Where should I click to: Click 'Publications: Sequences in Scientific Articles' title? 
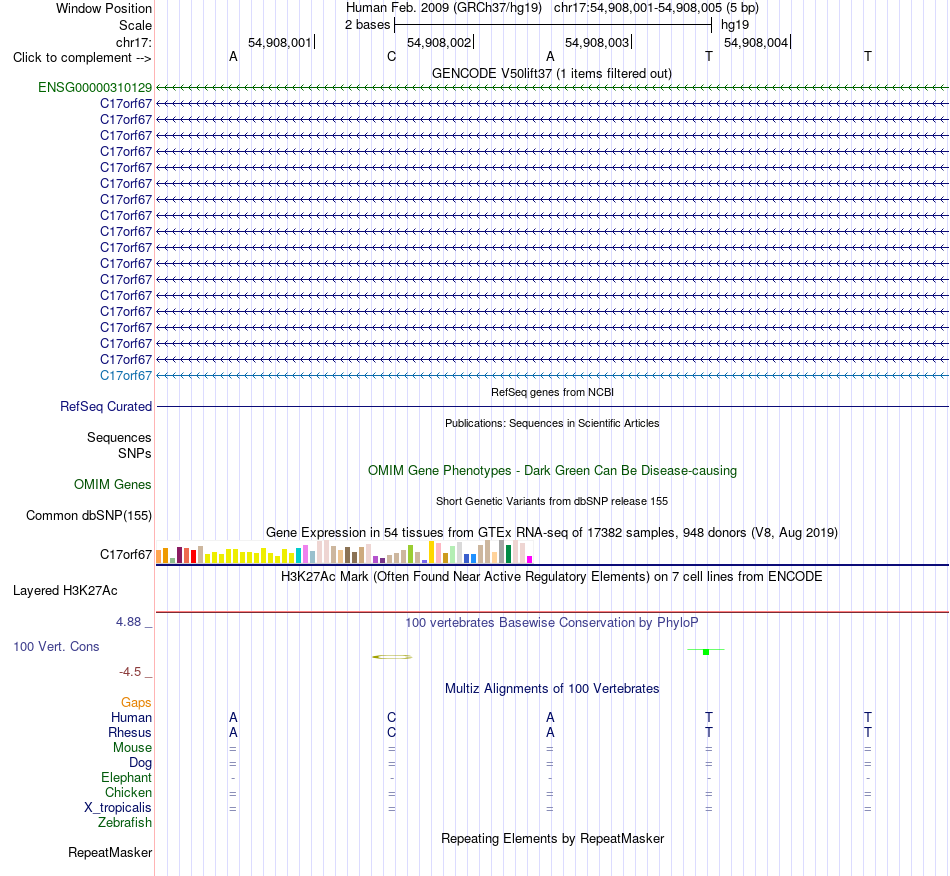coord(552,423)
